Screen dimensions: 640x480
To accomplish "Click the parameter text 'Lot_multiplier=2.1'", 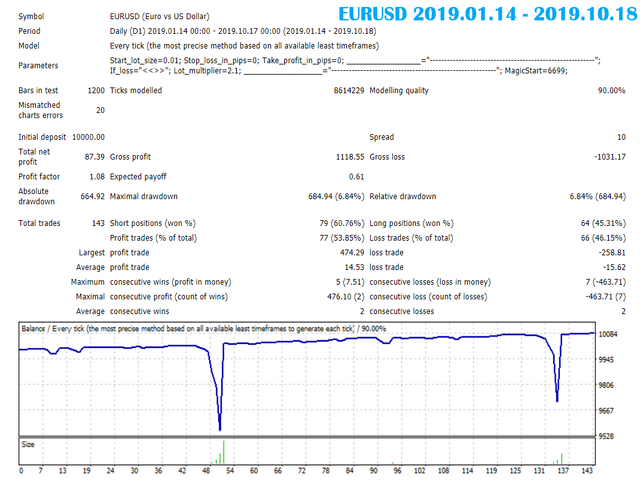I will [x=207, y=71].
